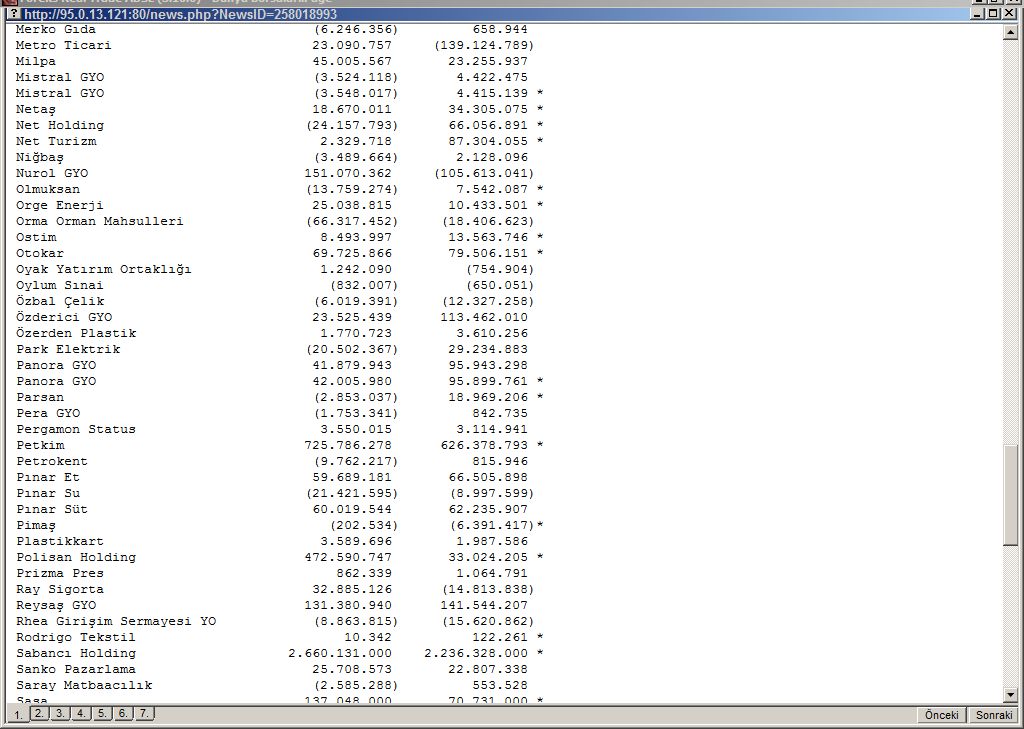Click the Pera GYO company name
Viewport: 1024px width, 729px height.
pos(48,413)
